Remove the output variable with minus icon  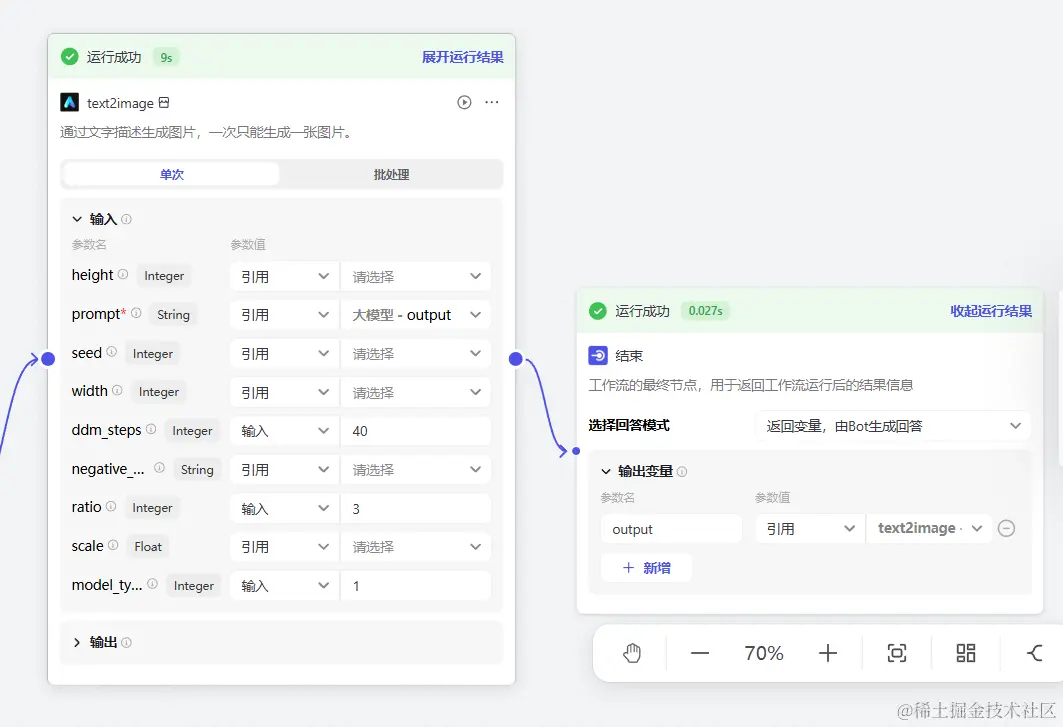pos(1007,528)
